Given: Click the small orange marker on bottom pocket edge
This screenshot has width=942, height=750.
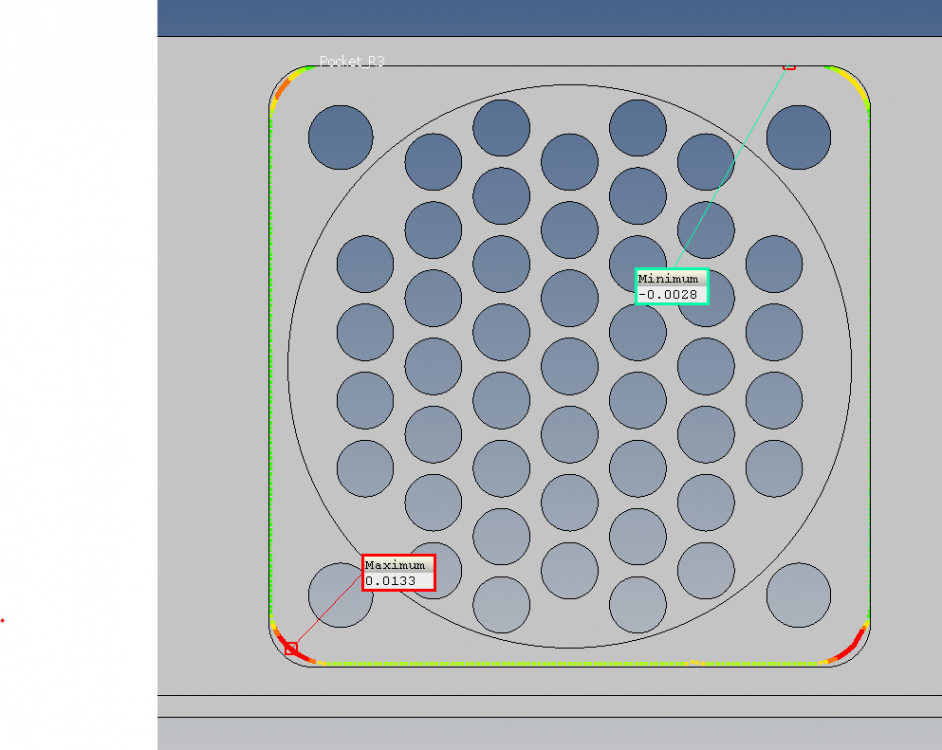Looking at the screenshot, I should coord(692,662).
